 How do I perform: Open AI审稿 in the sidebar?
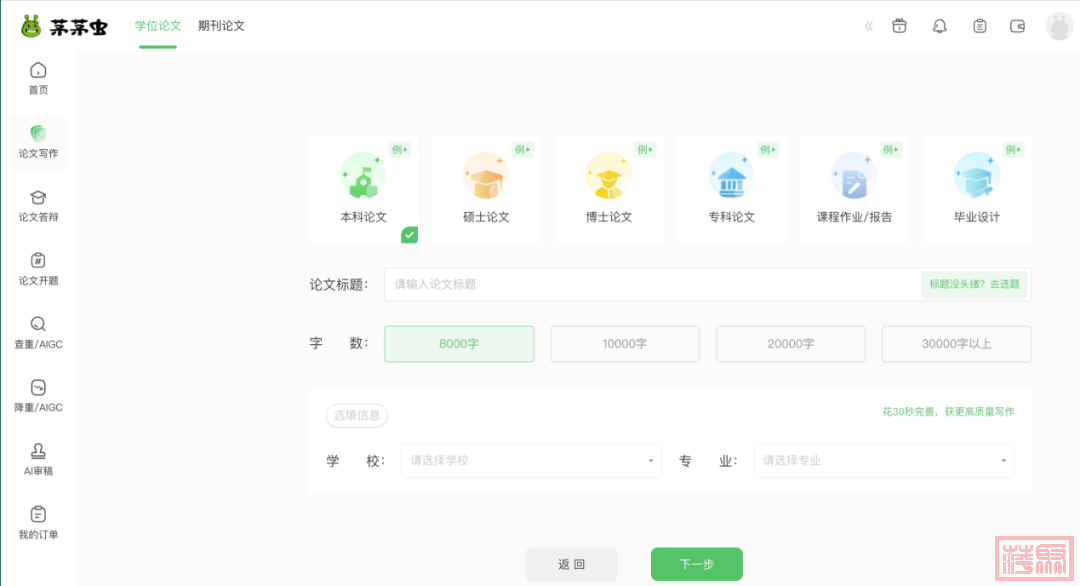[38, 459]
